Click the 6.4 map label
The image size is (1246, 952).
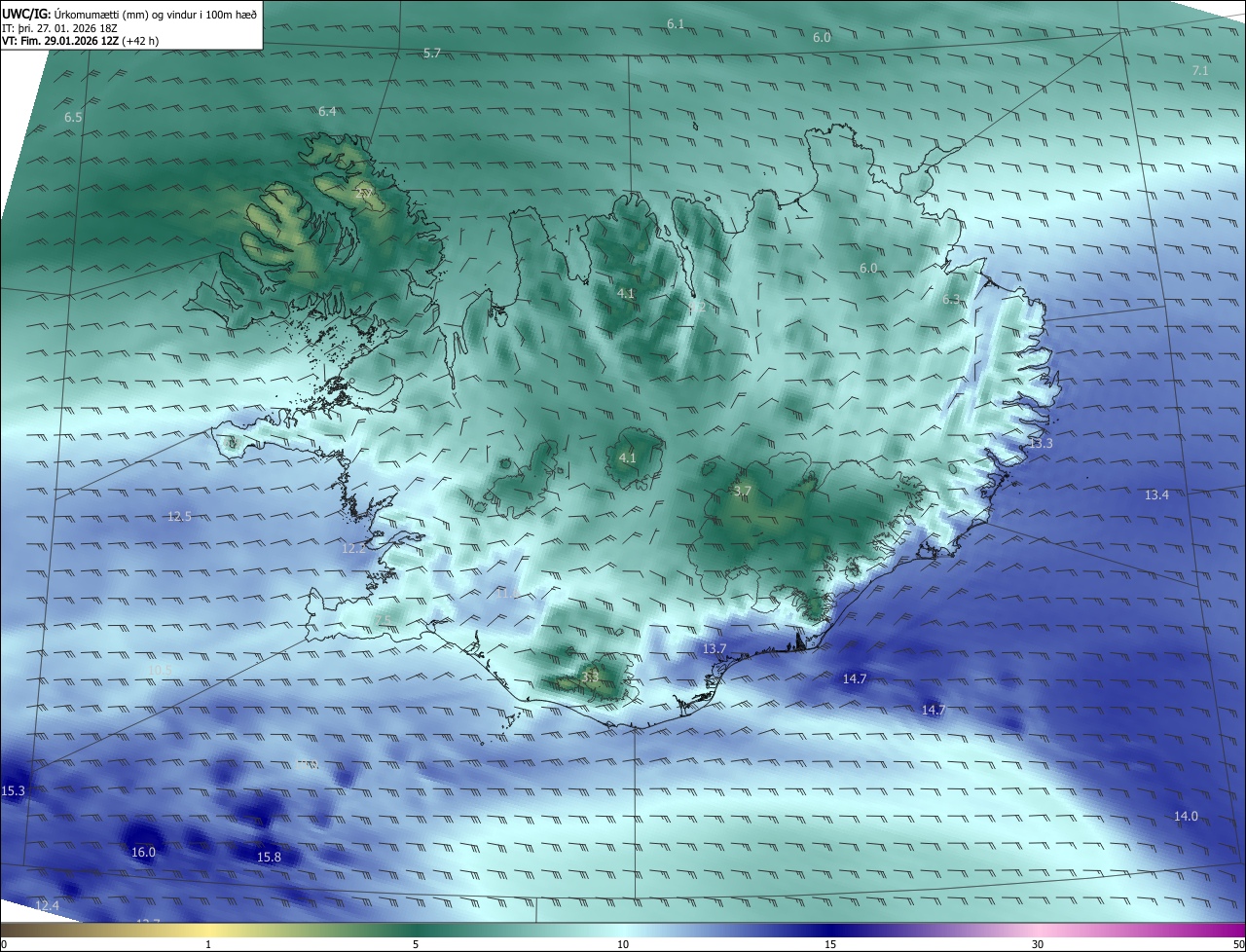click(x=327, y=111)
